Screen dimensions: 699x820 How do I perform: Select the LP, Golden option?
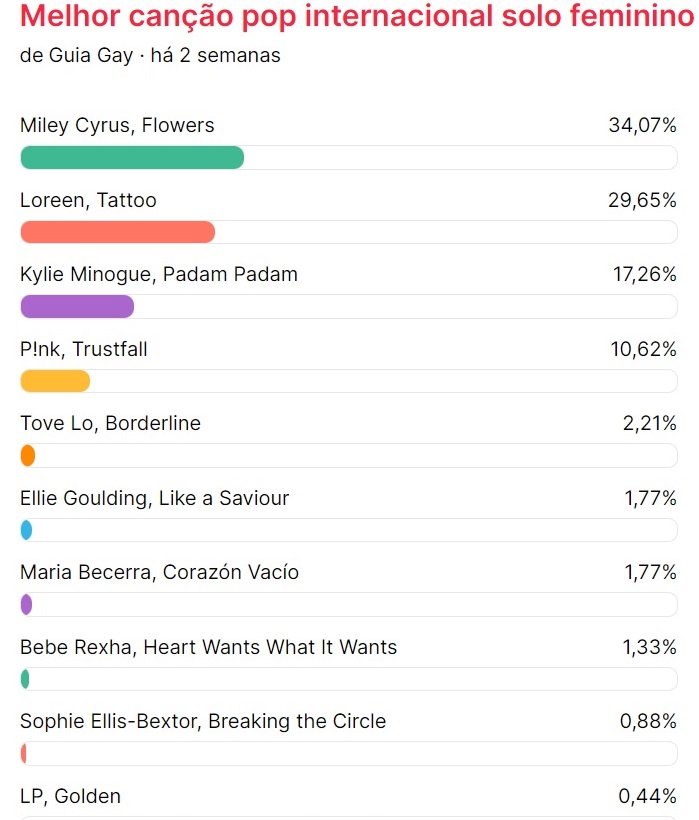[x=71, y=796]
